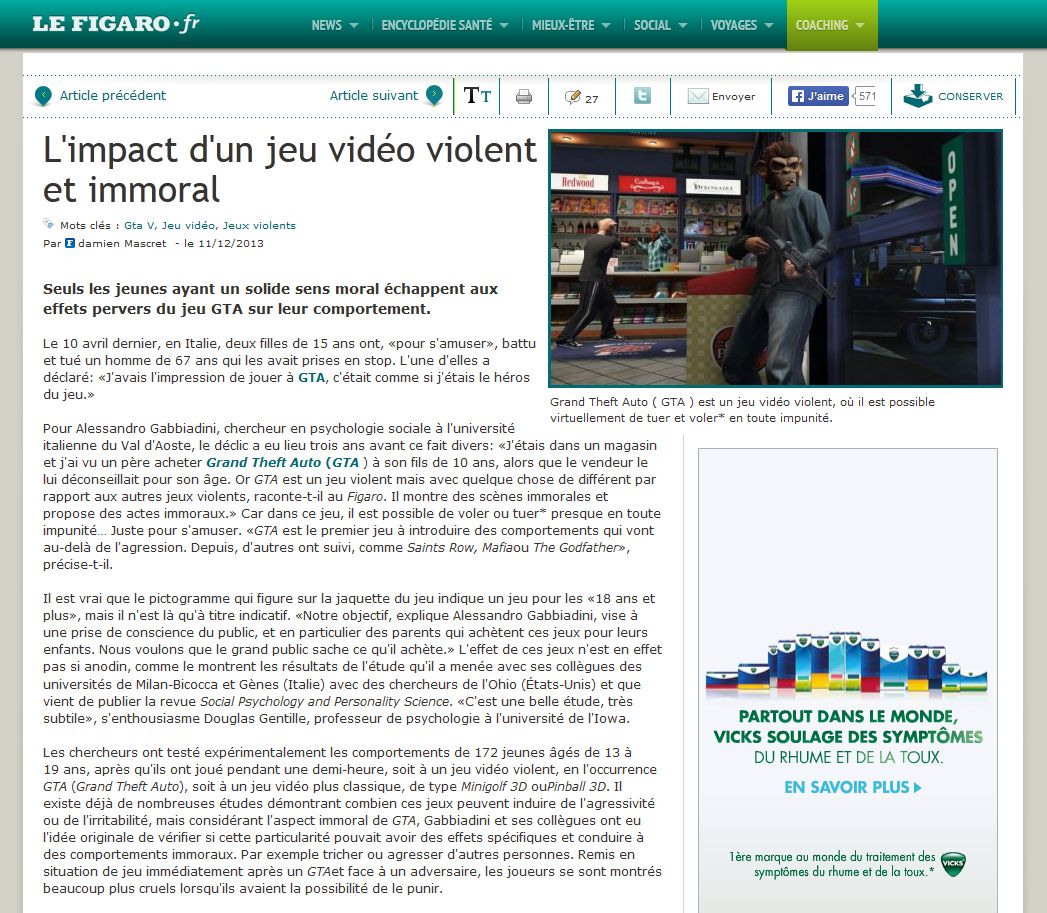This screenshot has width=1047, height=913.
Task: Open the GTA screenshot image
Action: tap(775, 258)
